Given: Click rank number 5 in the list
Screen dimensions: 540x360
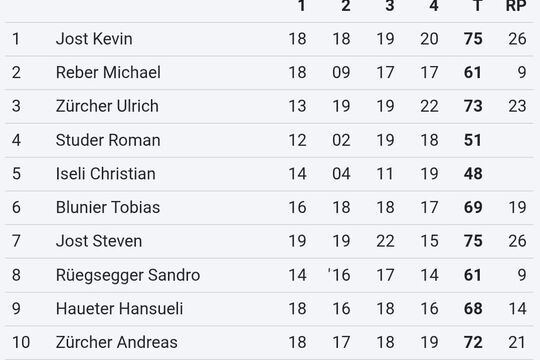Looking at the screenshot, I should point(16,174).
